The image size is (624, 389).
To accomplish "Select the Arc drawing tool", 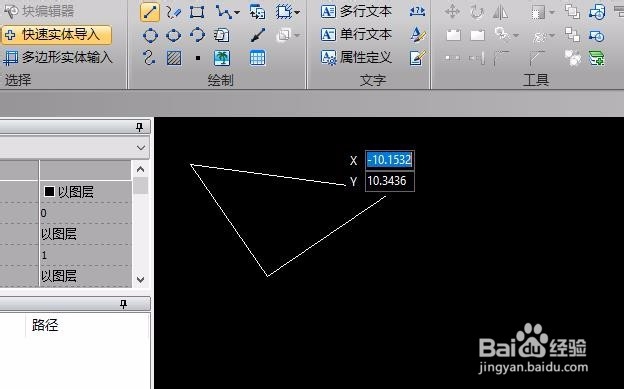I will click(x=197, y=35).
